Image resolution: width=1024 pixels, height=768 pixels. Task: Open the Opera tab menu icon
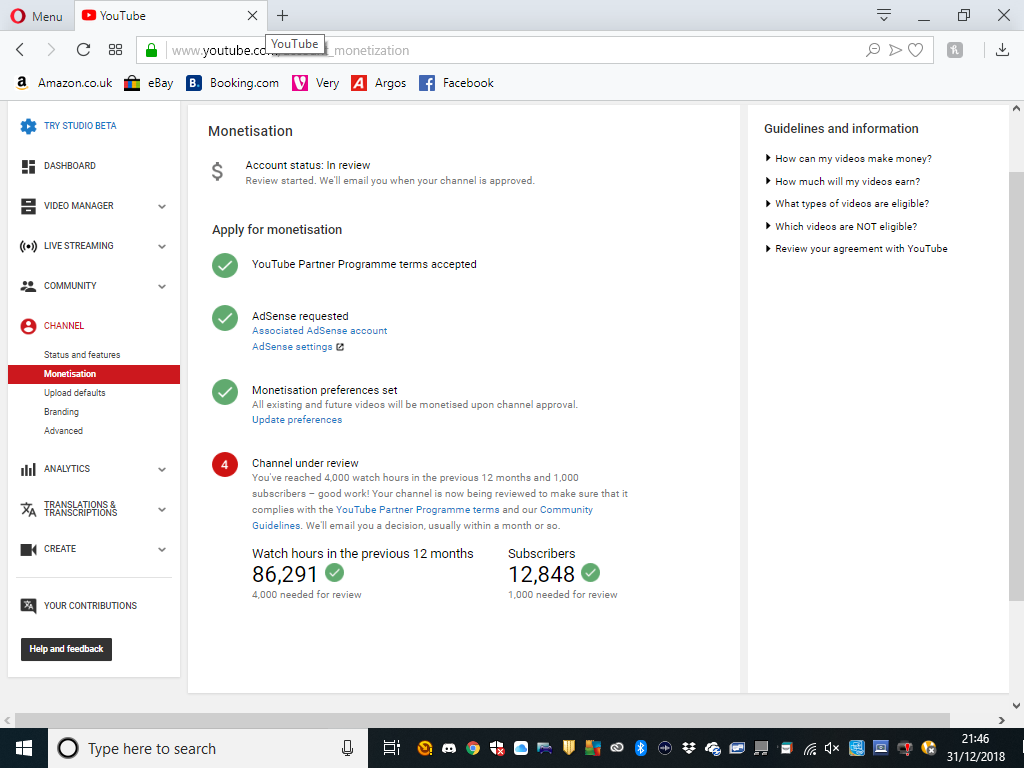pyautogui.click(x=884, y=15)
